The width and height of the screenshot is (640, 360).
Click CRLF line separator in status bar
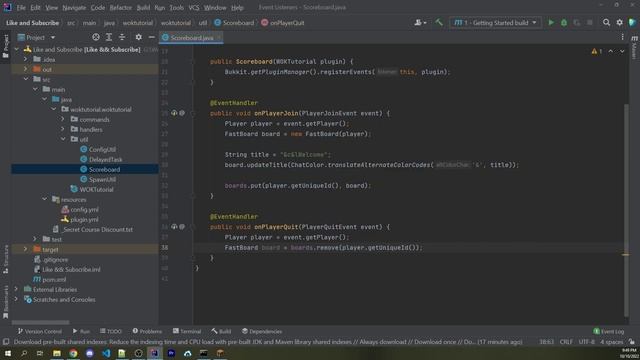pyautogui.click(x=566, y=342)
